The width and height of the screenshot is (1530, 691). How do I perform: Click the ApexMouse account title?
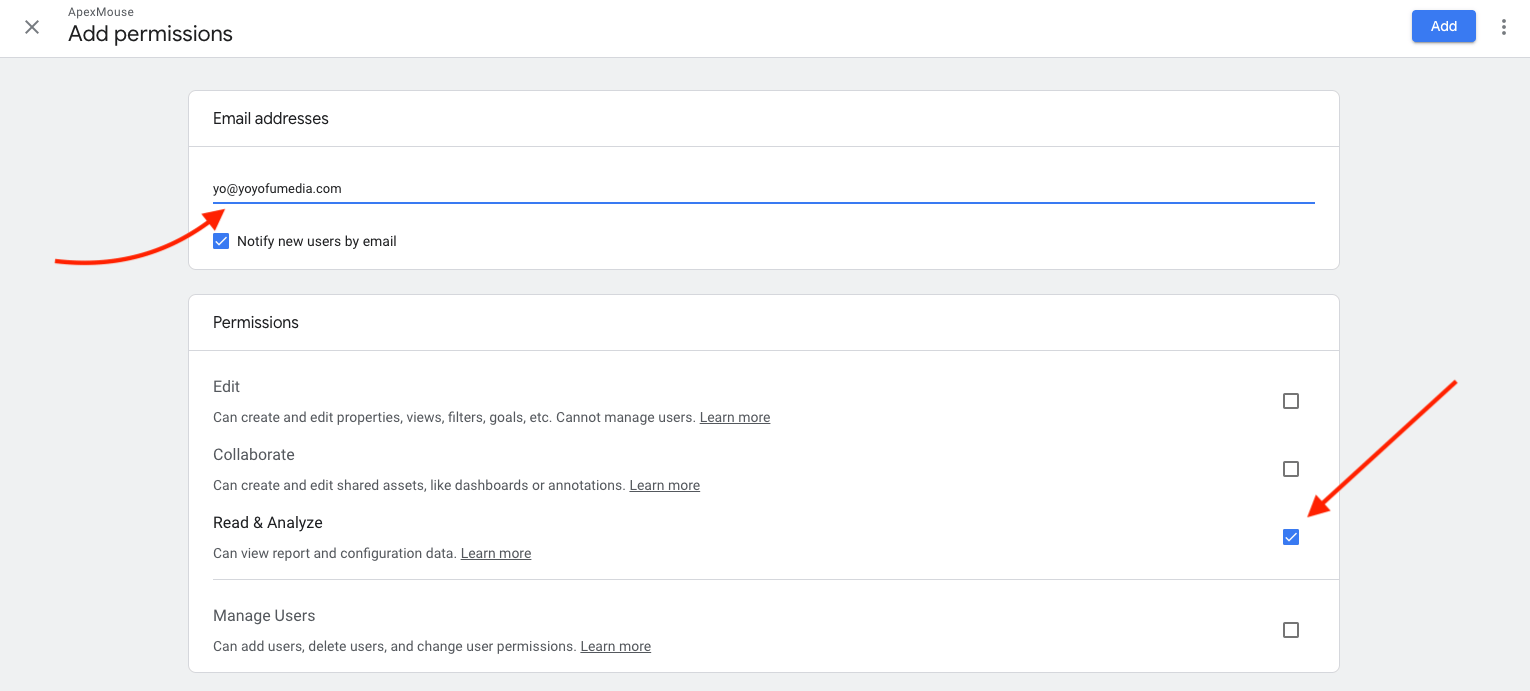pyautogui.click(x=100, y=11)
